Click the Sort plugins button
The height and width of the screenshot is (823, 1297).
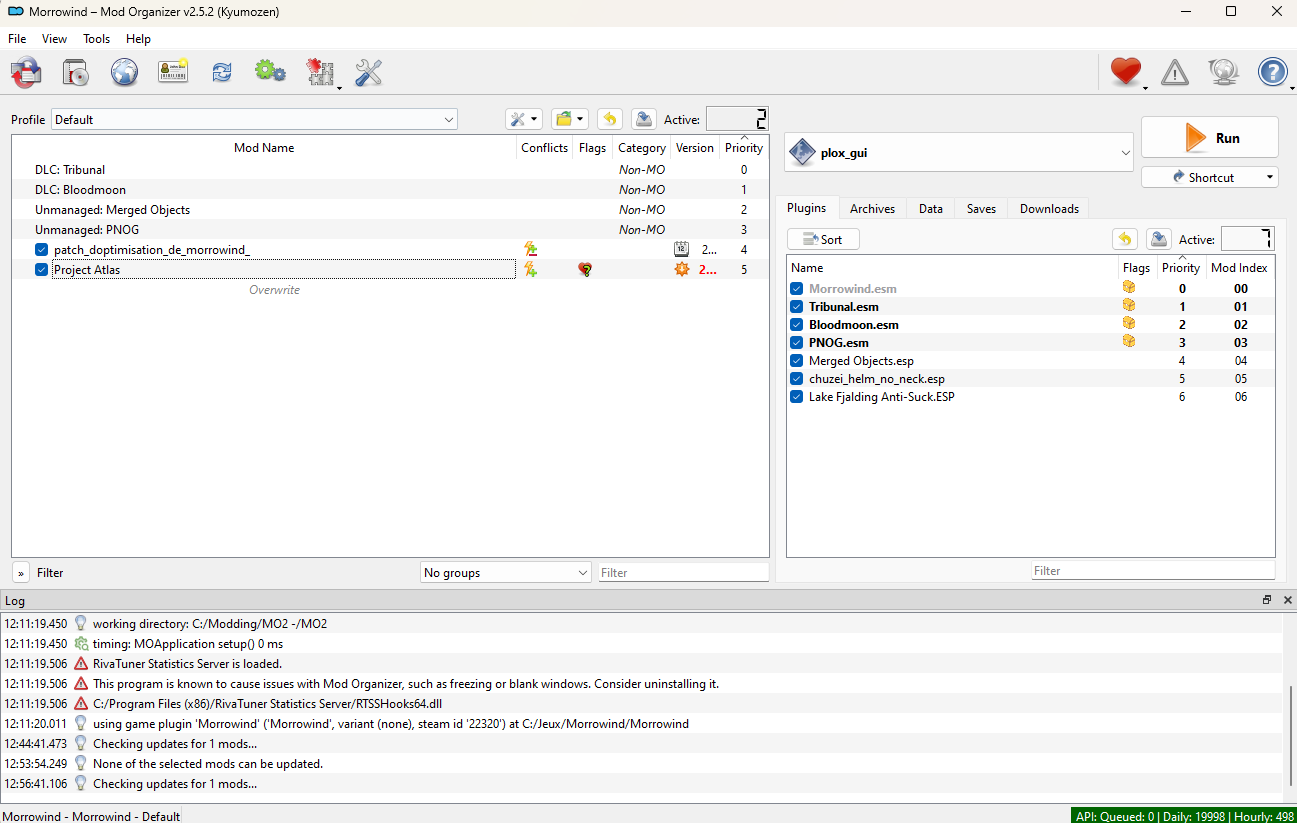click(x=823, y=239)
